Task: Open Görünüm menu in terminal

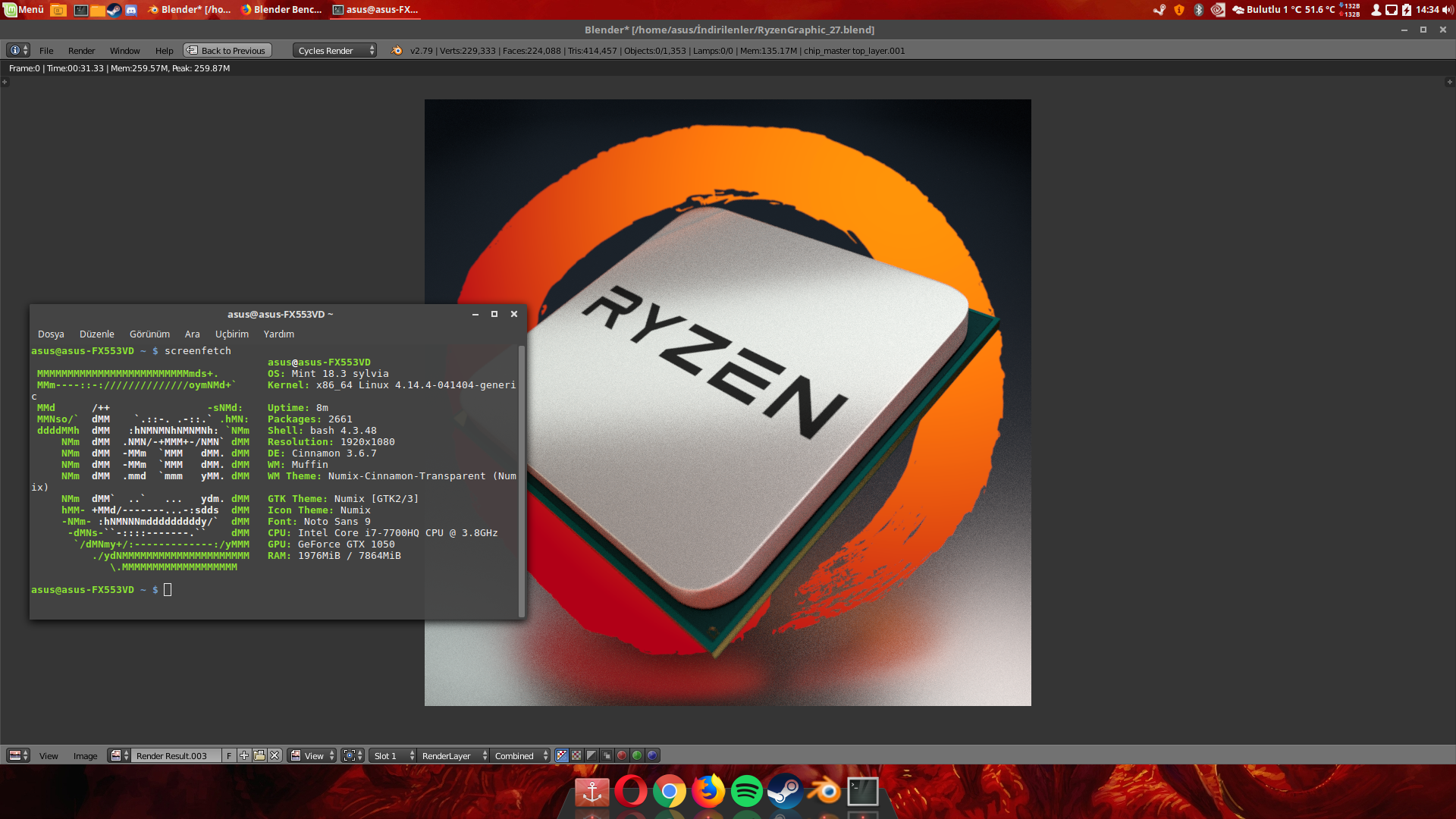Action: (149, 334)
